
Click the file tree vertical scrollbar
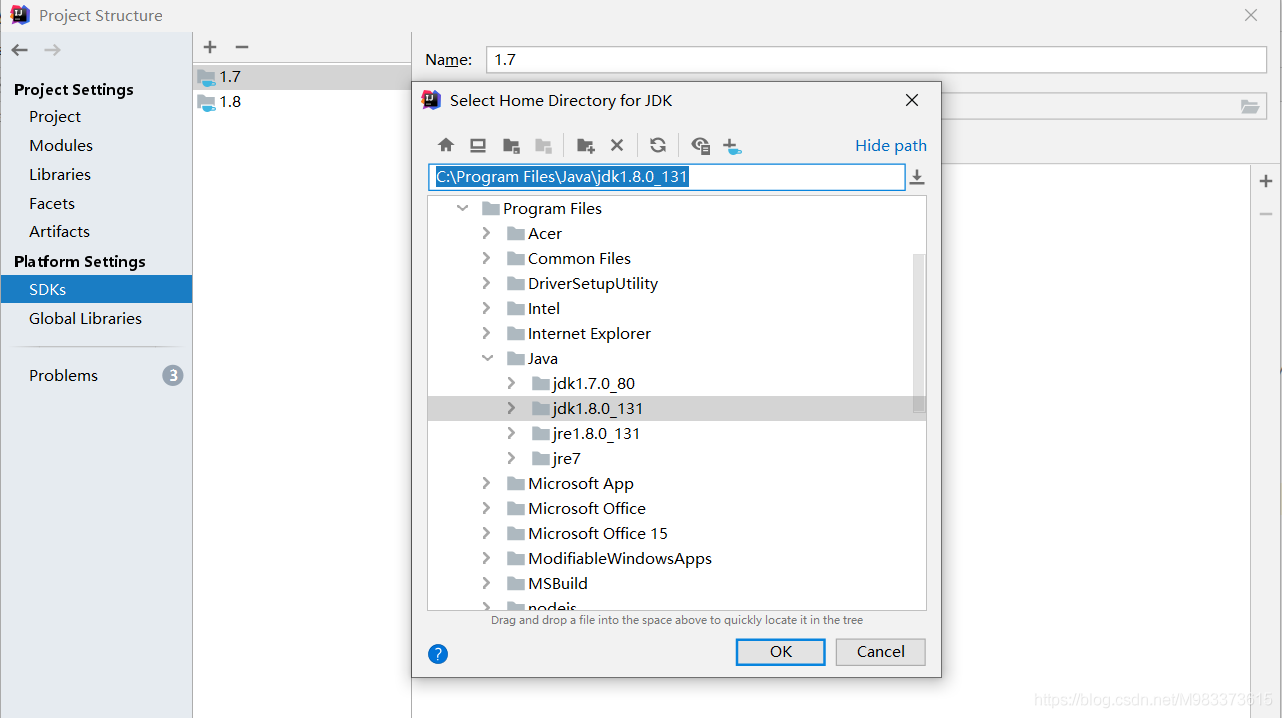[x=919, y=333]
